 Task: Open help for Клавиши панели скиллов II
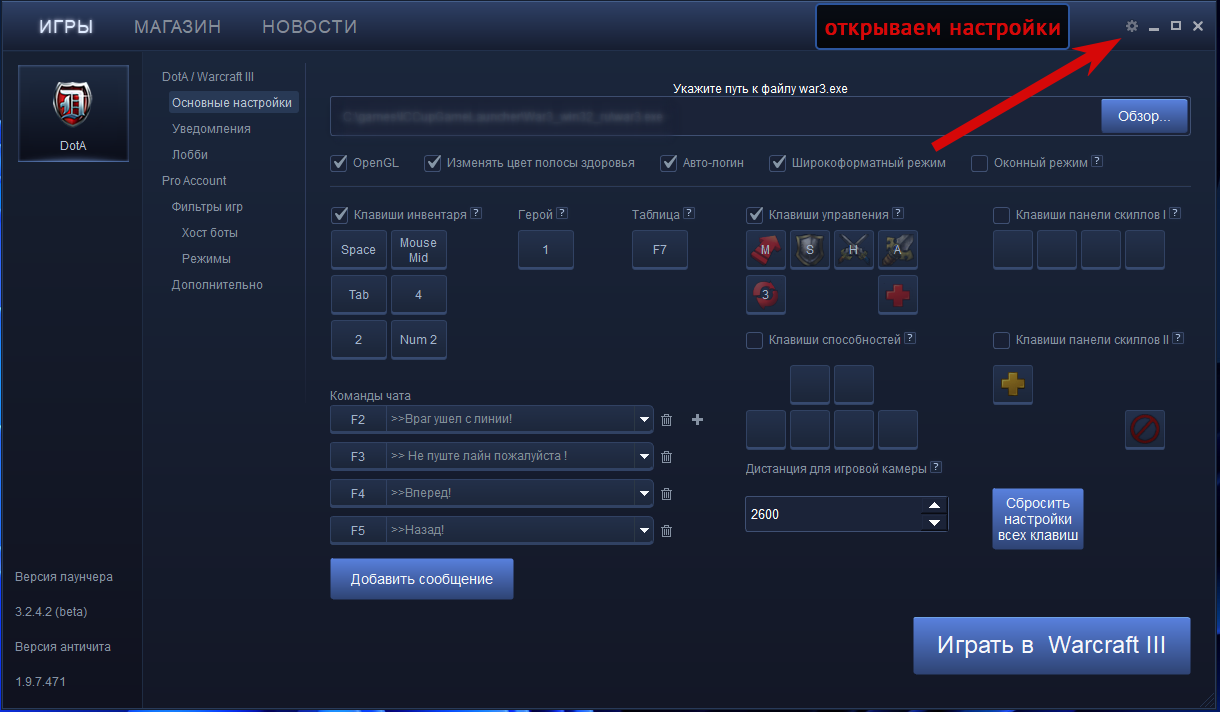1178,339
